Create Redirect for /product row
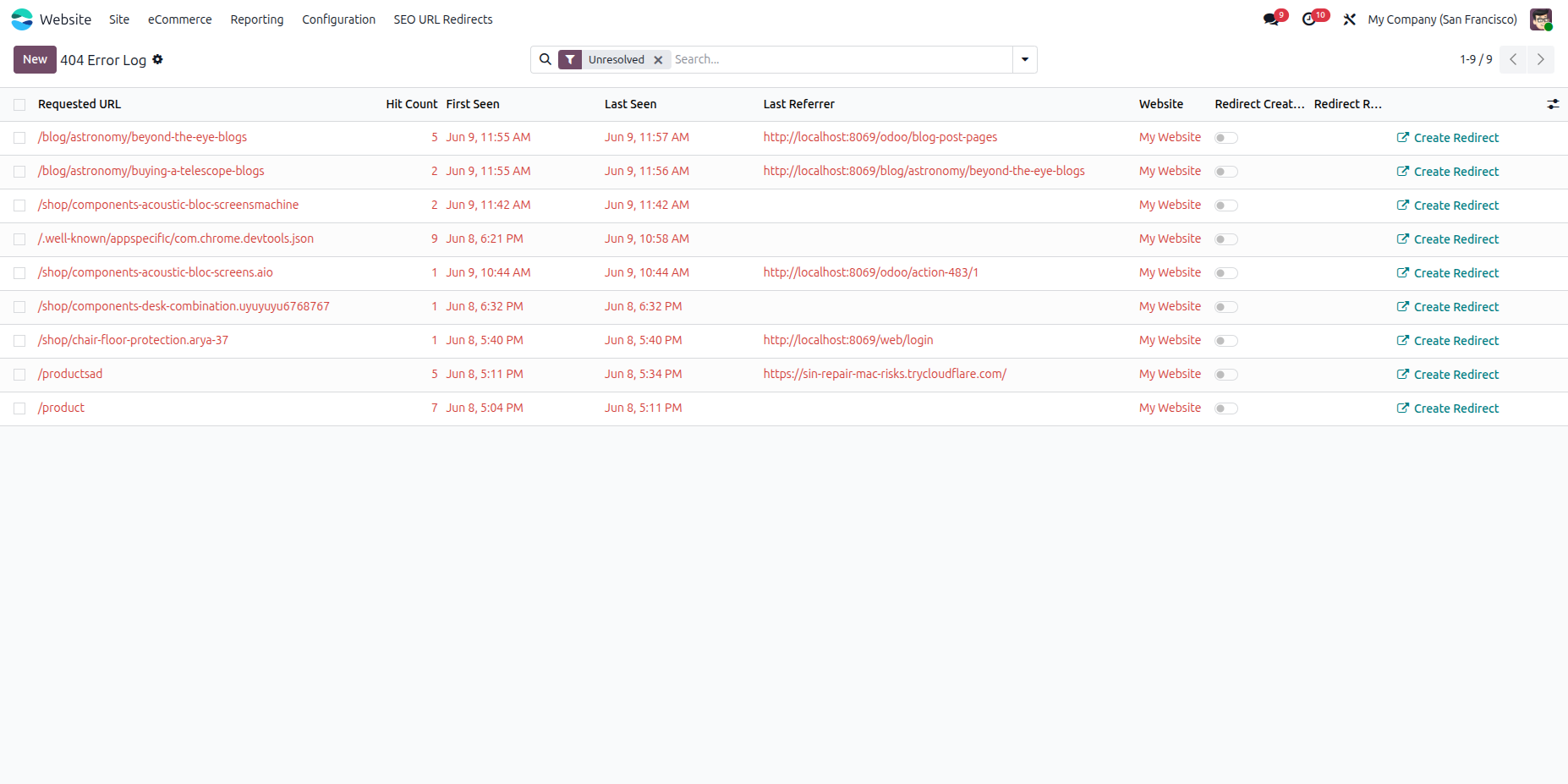Screen dimensions: 1568x784 point(1448,408)
